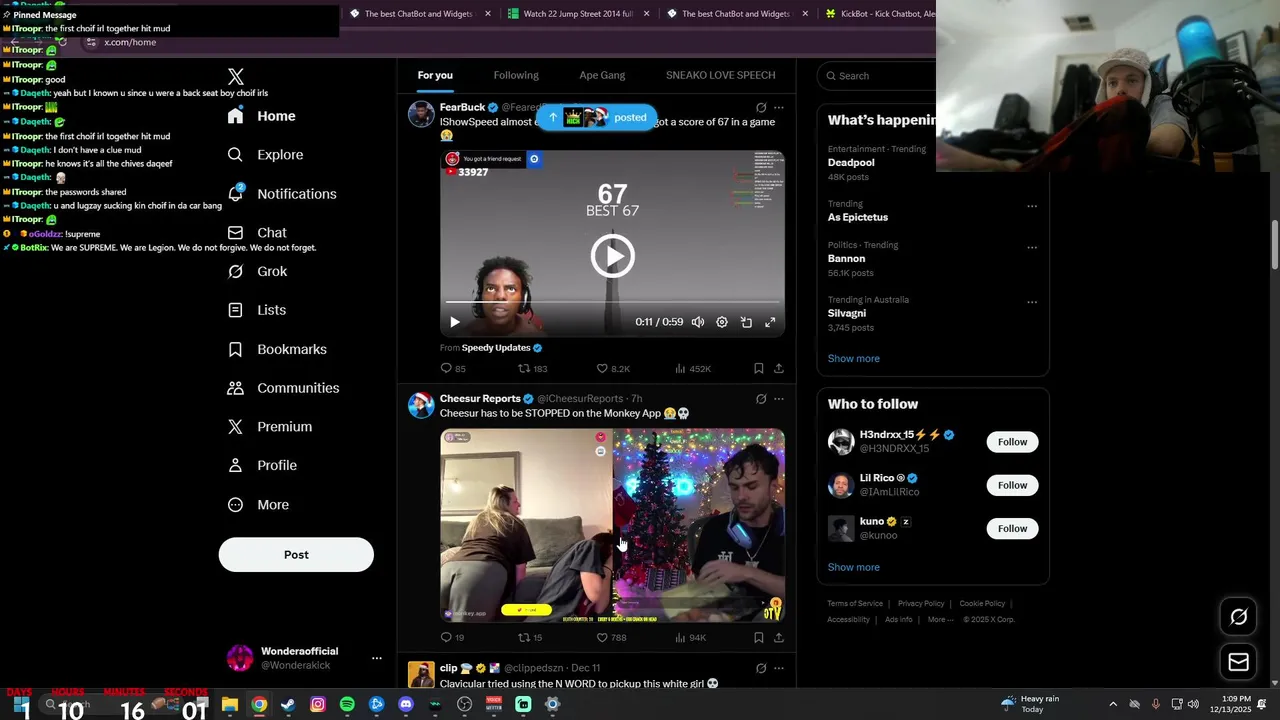Mute the FearBuck video volume icon
Viewport: 1280px width, 720px height.
(698, 322)
